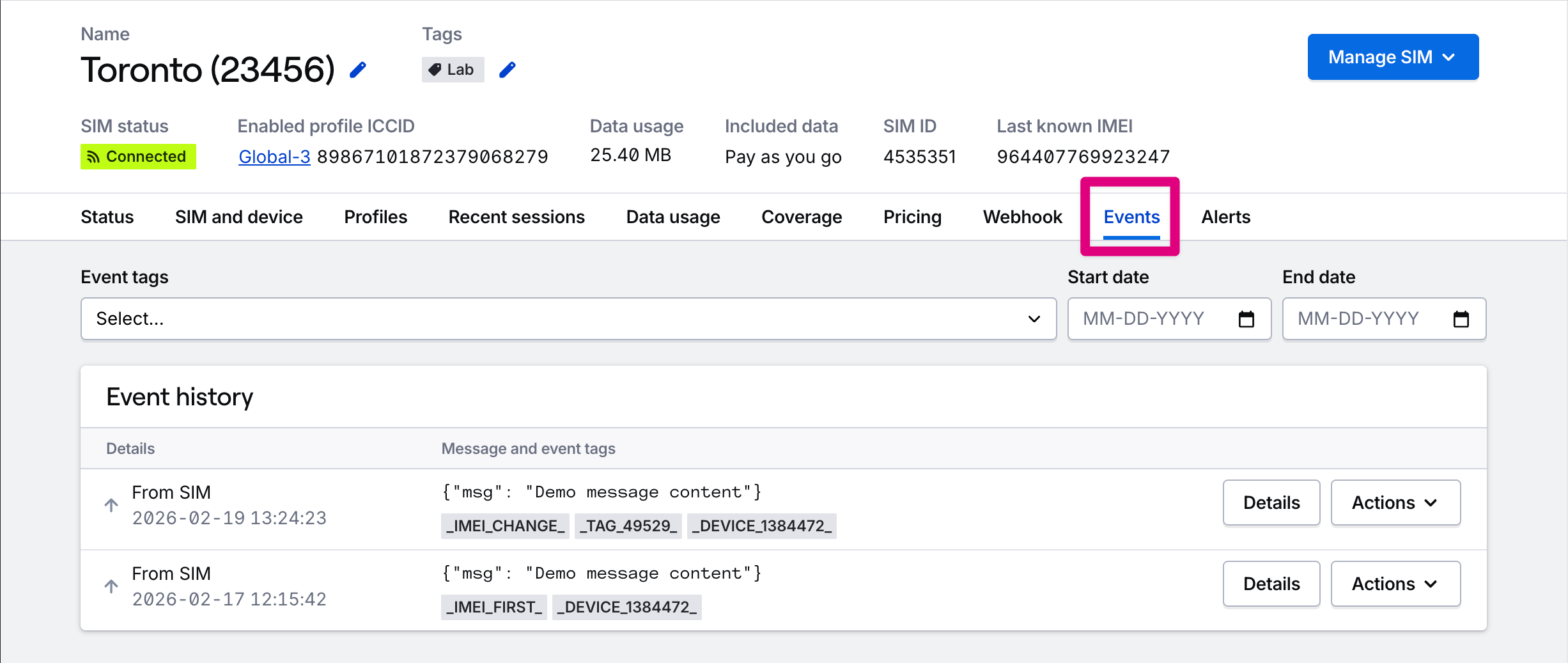The height and width of the screenshot is (663, 1568).
Task: View Details of the 2026-02-19 event
Action: pyautogui.click(x=1271, y=503)
